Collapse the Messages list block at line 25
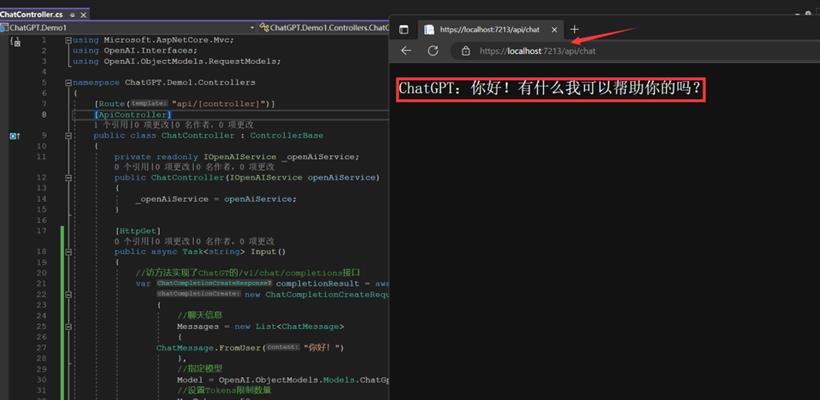Viewport: 820px width, 400px height. 68,326
